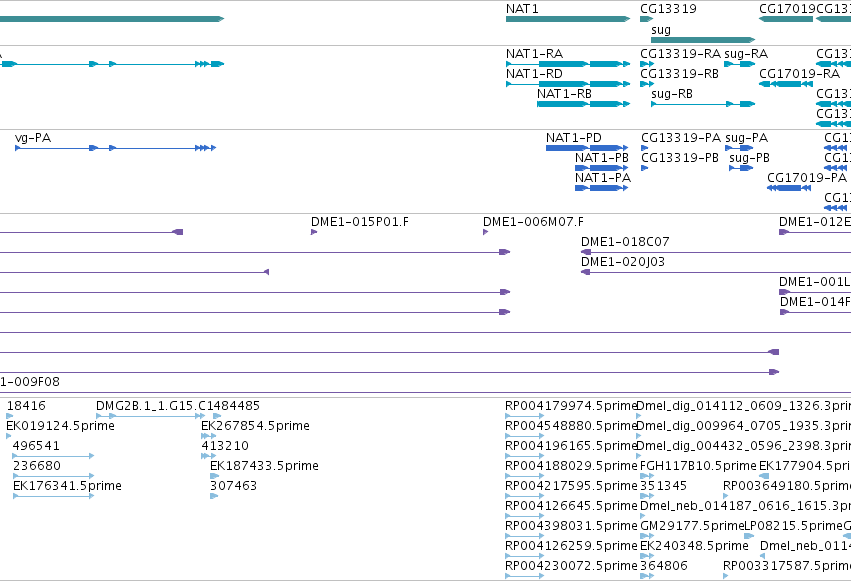
Task: Select the RP004217595.5prime EST
Action: click(524, 496)
